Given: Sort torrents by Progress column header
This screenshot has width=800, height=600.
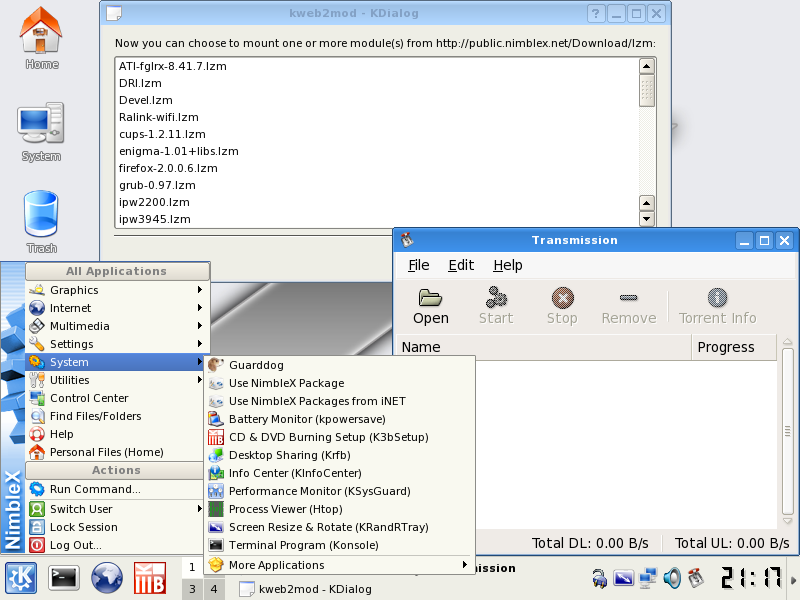Looking at the screenshot, I should (x=734, y=347).
